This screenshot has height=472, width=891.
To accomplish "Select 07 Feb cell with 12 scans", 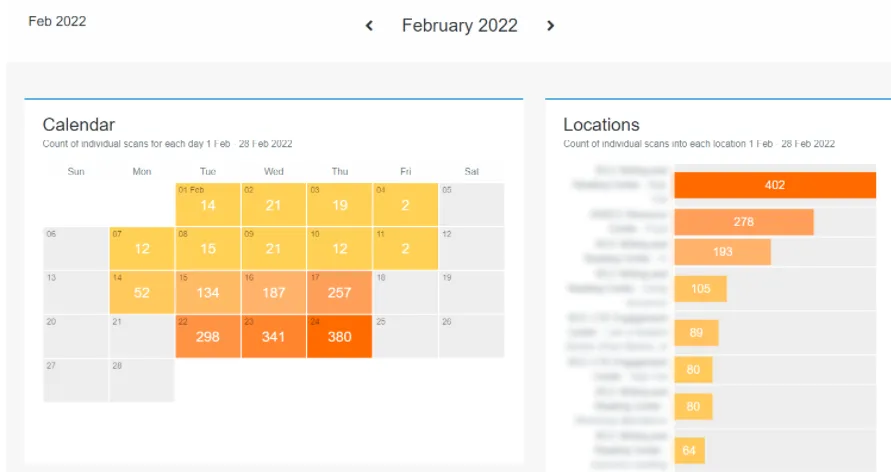I will coord(142,248).
